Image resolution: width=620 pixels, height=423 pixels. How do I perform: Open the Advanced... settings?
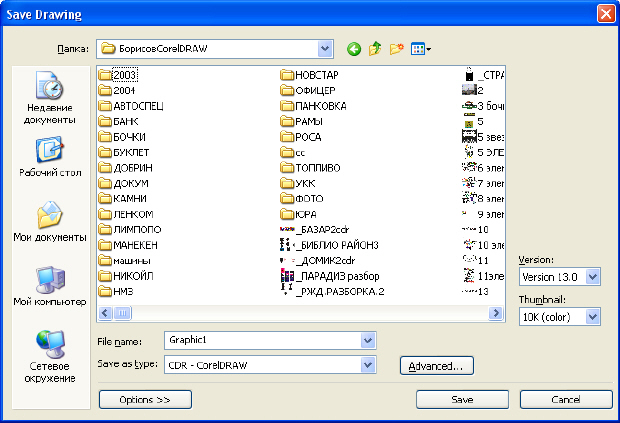click(436, 366)
